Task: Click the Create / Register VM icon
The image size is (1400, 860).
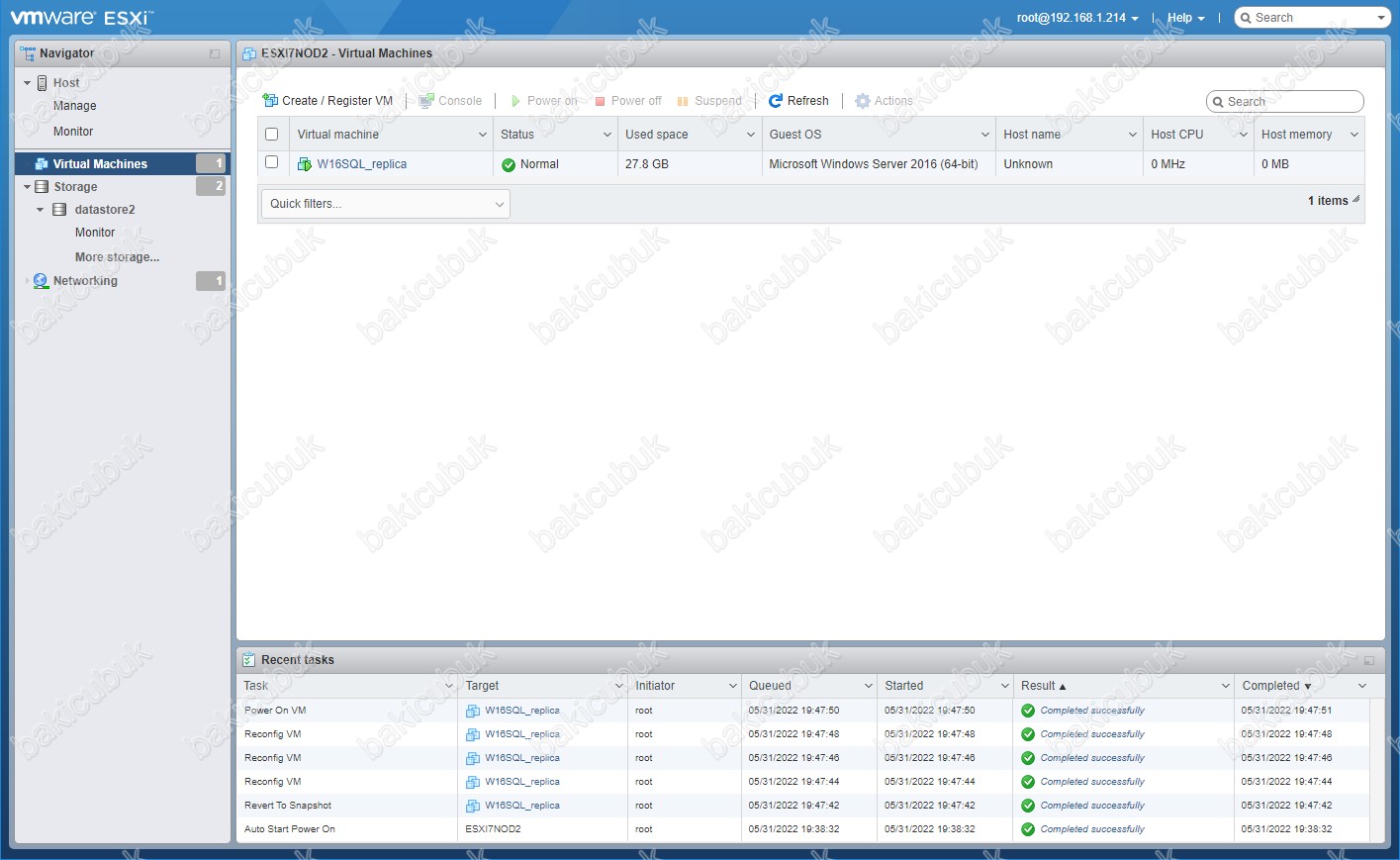Action: (270, 101)
